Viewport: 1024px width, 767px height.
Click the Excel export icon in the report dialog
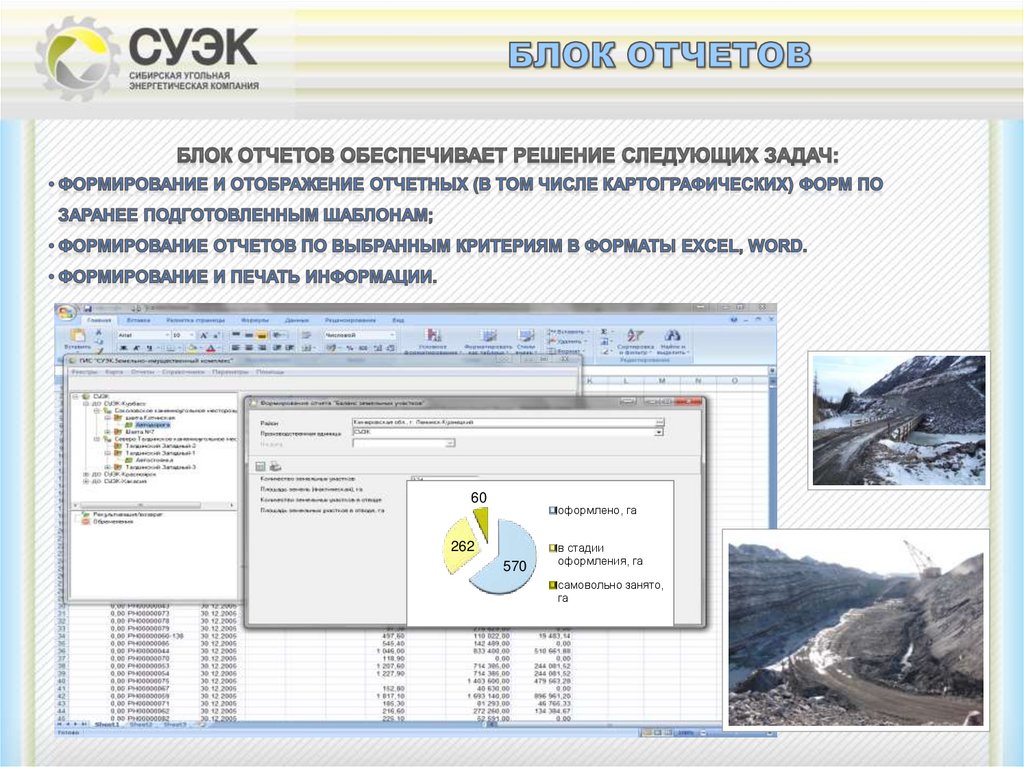[260, 466]
